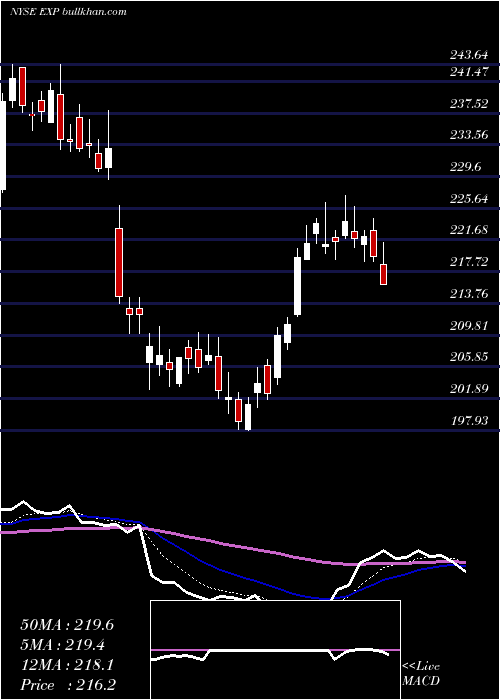This screenshot has height=700, width=500.
Task: Click the 5MA : 219.4 reading
Action: 62,645
